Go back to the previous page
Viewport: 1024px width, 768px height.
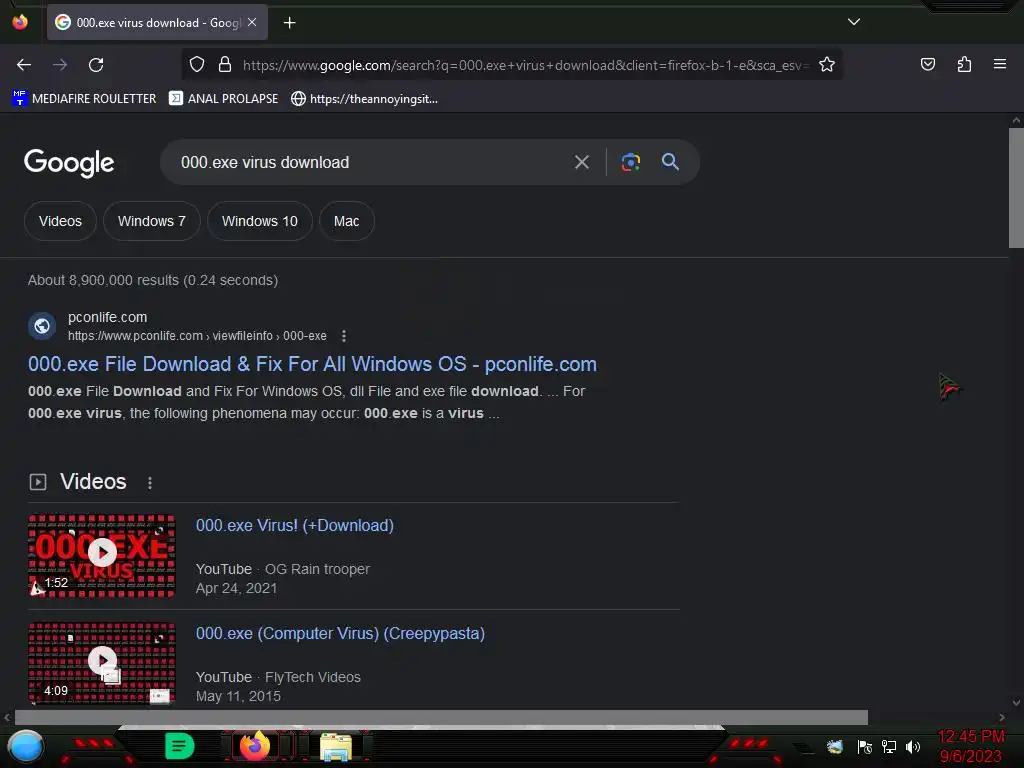click(24, 65)
